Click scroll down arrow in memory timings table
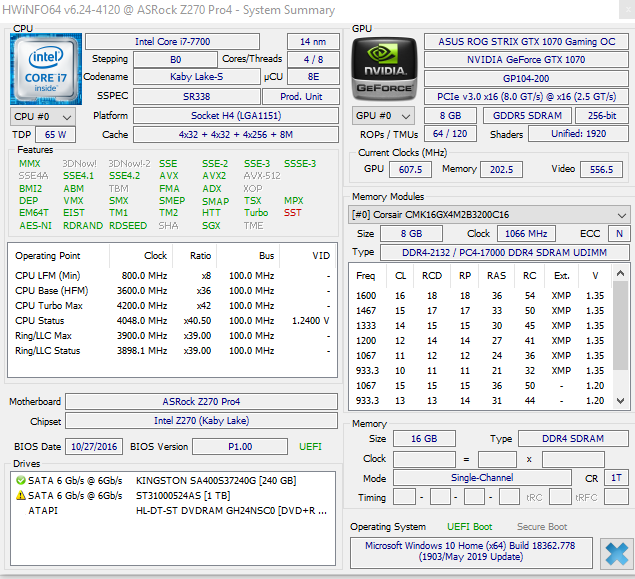Viewport: 635px width, 579px height. point(620,401)
